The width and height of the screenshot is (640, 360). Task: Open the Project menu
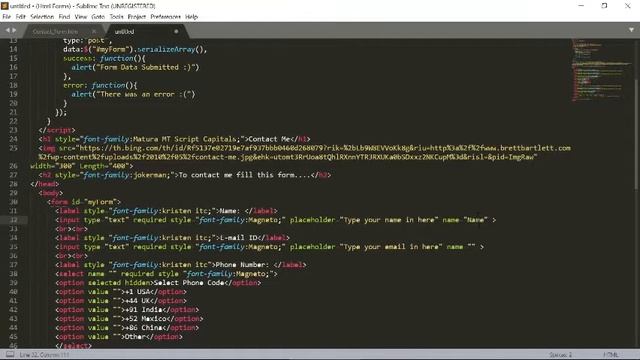136,17
